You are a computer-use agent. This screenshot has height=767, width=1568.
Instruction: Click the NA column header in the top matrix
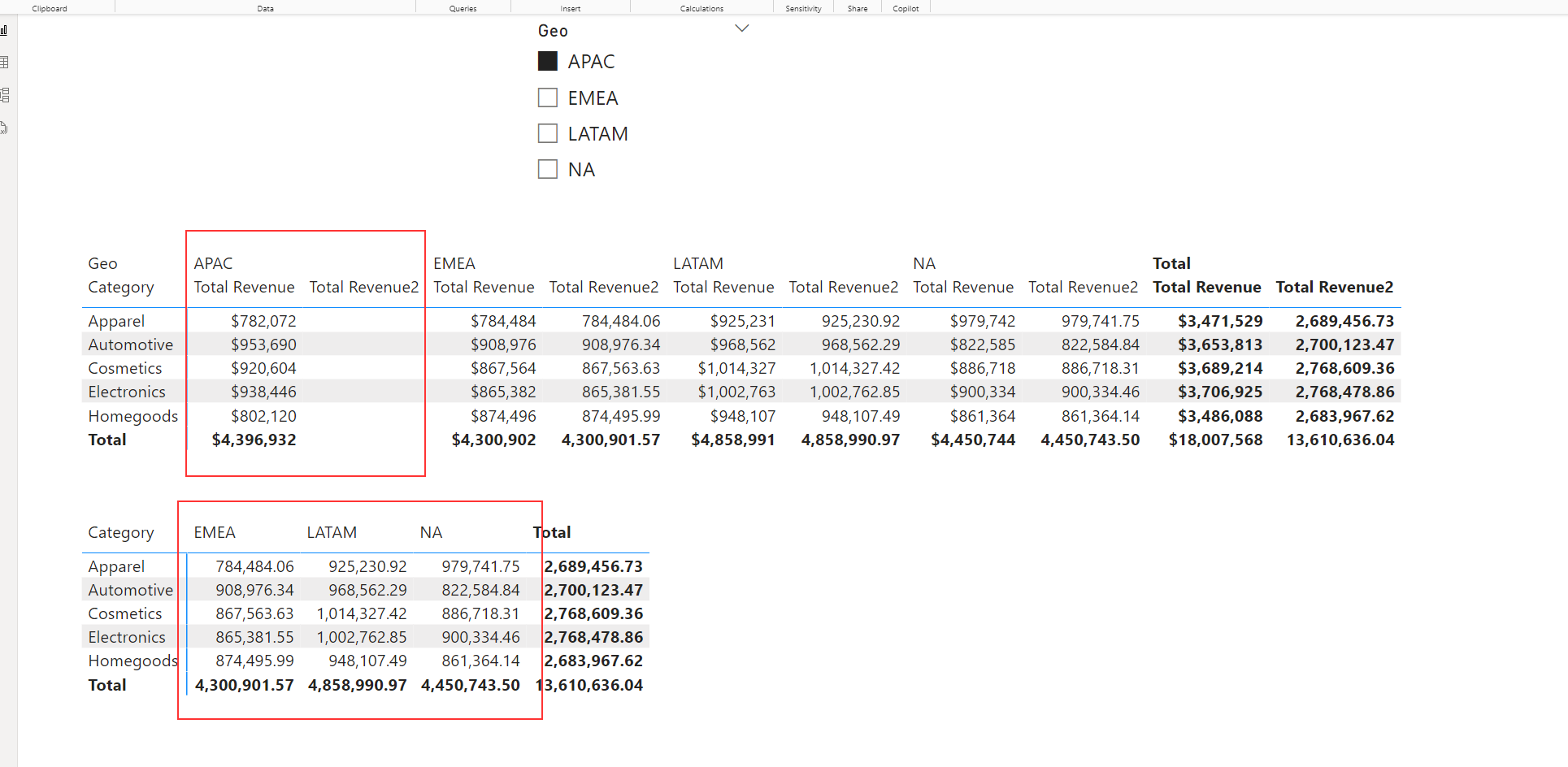[924, 263]
